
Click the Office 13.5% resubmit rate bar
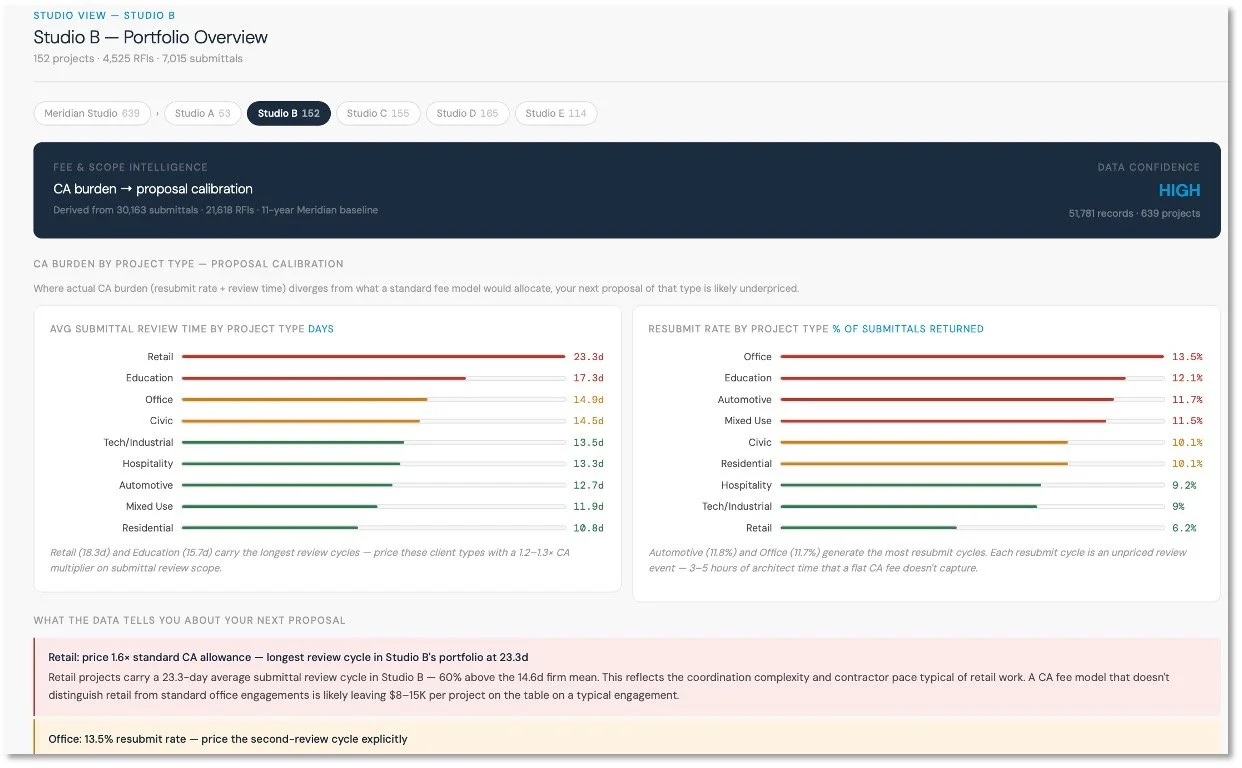[x=972, y=357]
